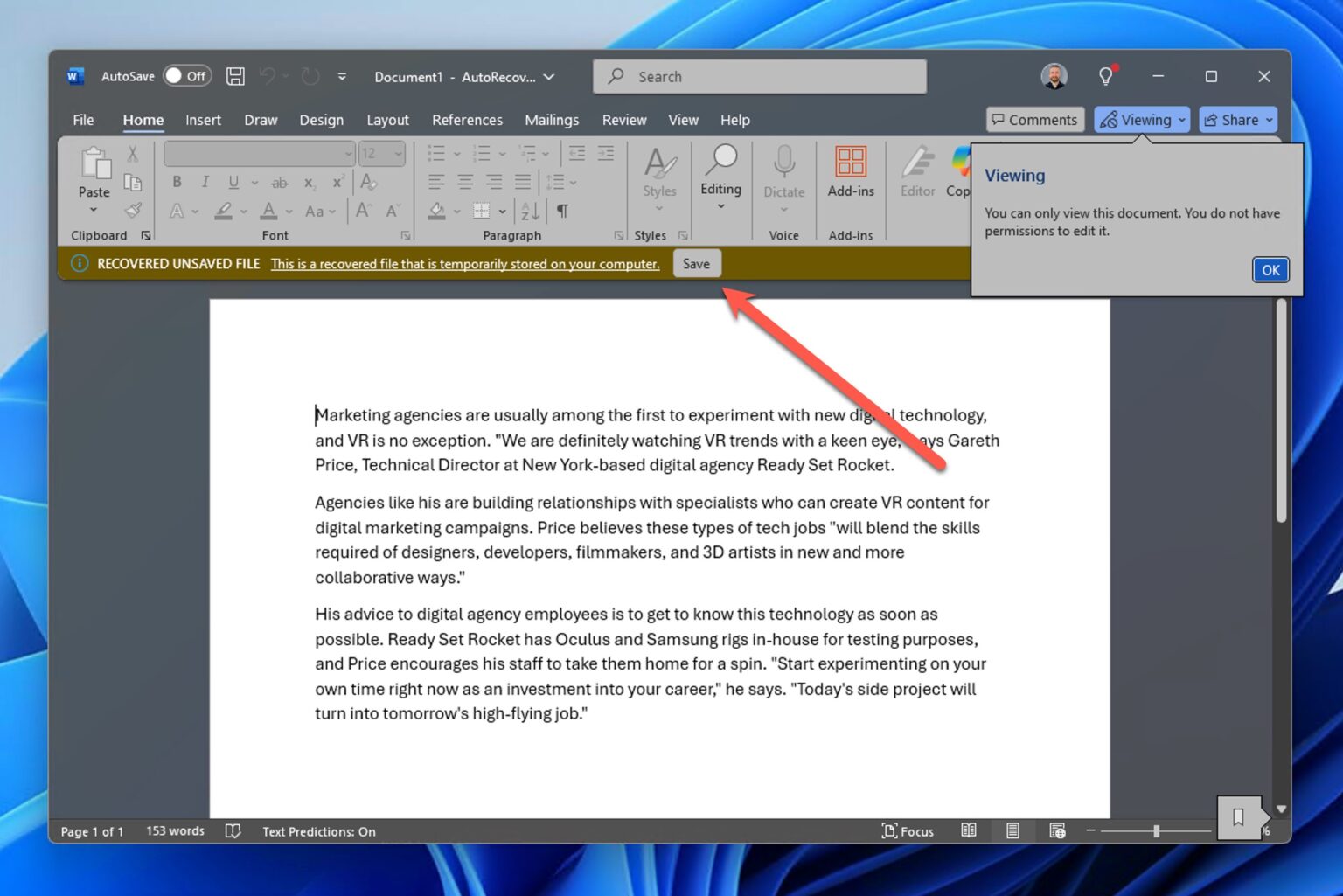Expand the font size dropdown
The image size is (1343, 896).
(x=398, y=153)
